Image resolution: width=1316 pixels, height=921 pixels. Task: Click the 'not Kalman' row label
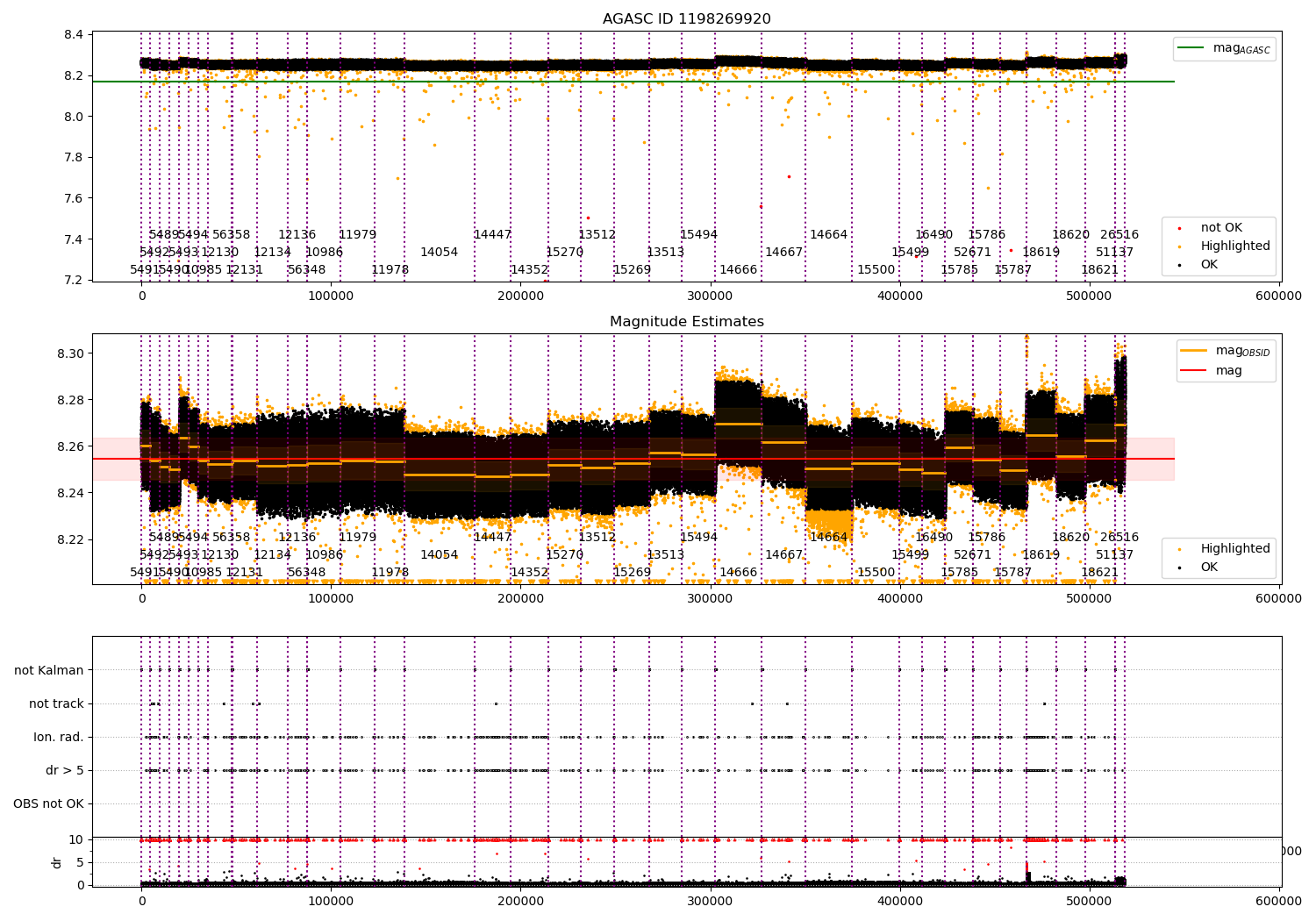49,670
